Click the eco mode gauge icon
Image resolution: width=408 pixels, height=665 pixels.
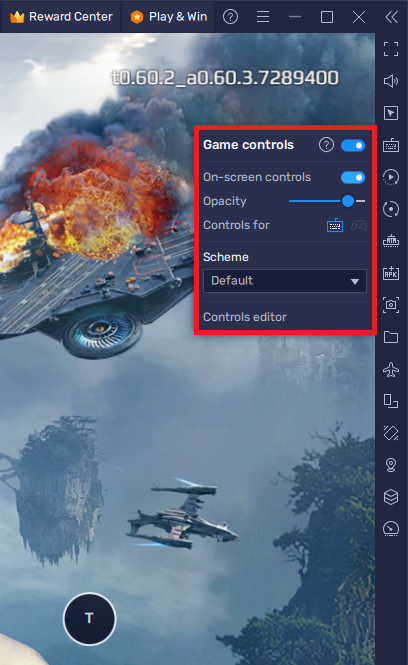pyautogui.click(x=391, y=529)
